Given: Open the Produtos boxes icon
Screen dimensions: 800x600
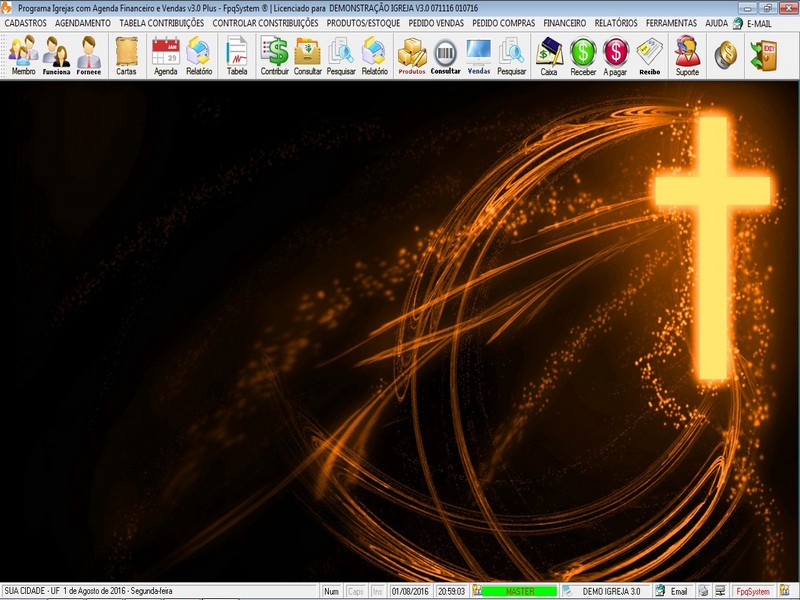Looking at the screenshot, I should (x=412, y=56).
